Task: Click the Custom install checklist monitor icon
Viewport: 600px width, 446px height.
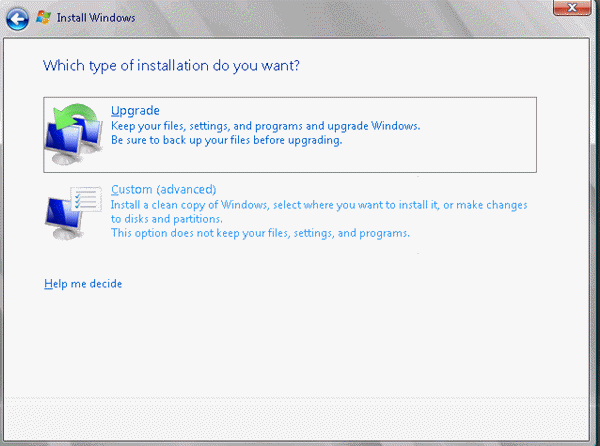Action: [x=73, y=213]
